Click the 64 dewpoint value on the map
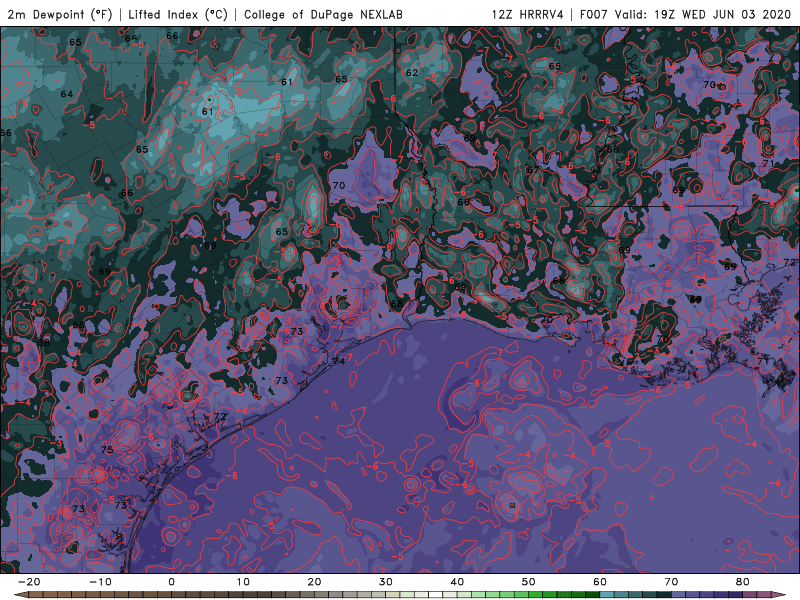This screenshot has width=800, height=600. [x=66, y=94]
